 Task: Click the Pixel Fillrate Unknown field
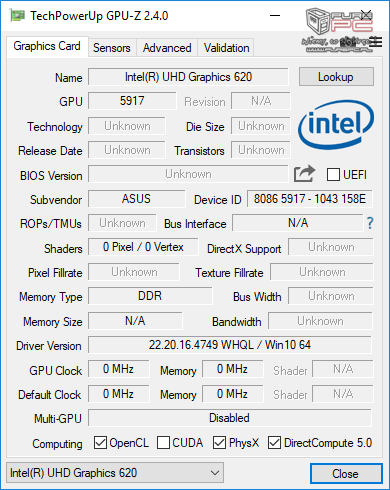coord(134,272)
